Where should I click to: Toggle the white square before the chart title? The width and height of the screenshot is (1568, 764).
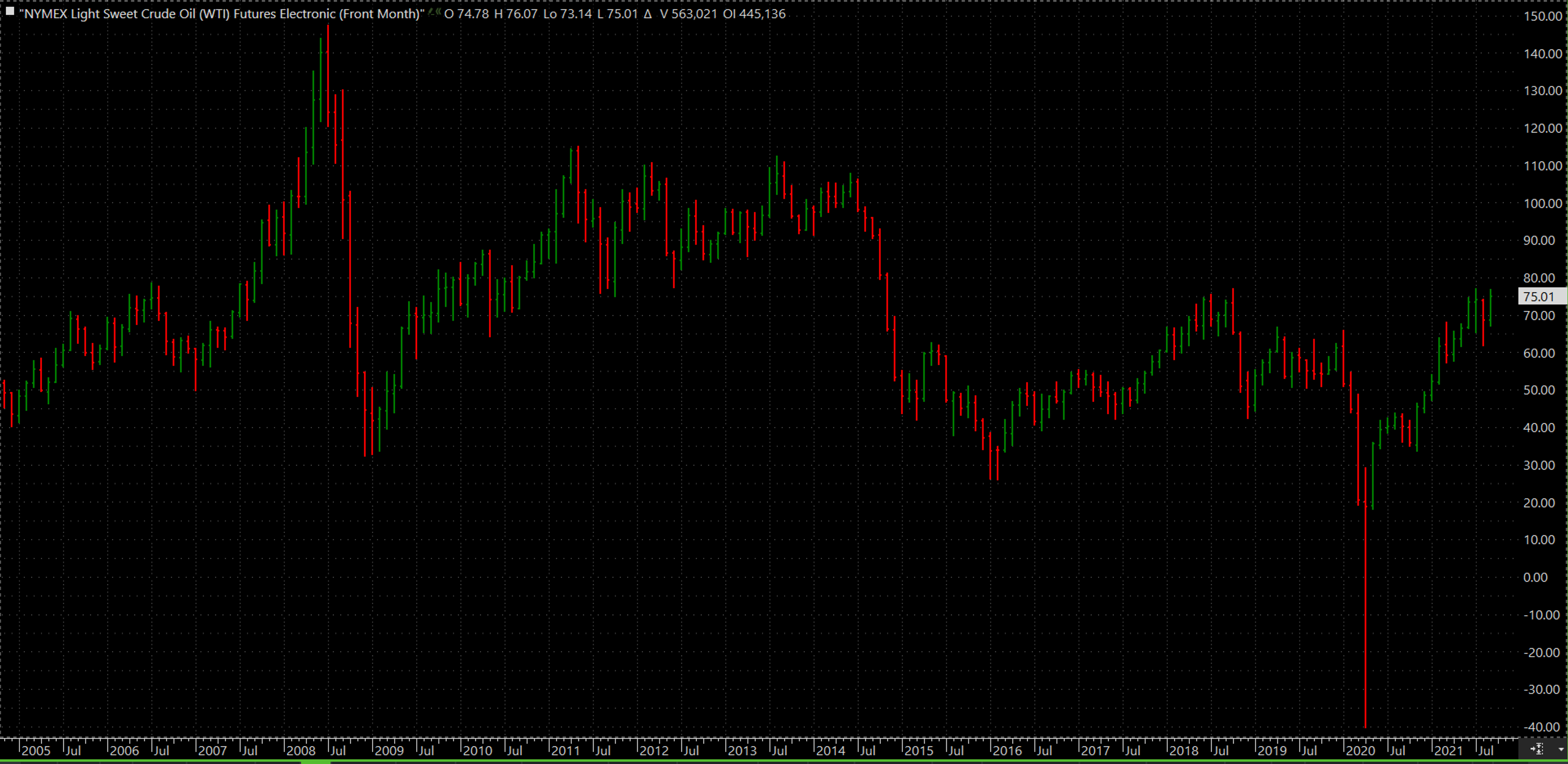coord(10,11)
